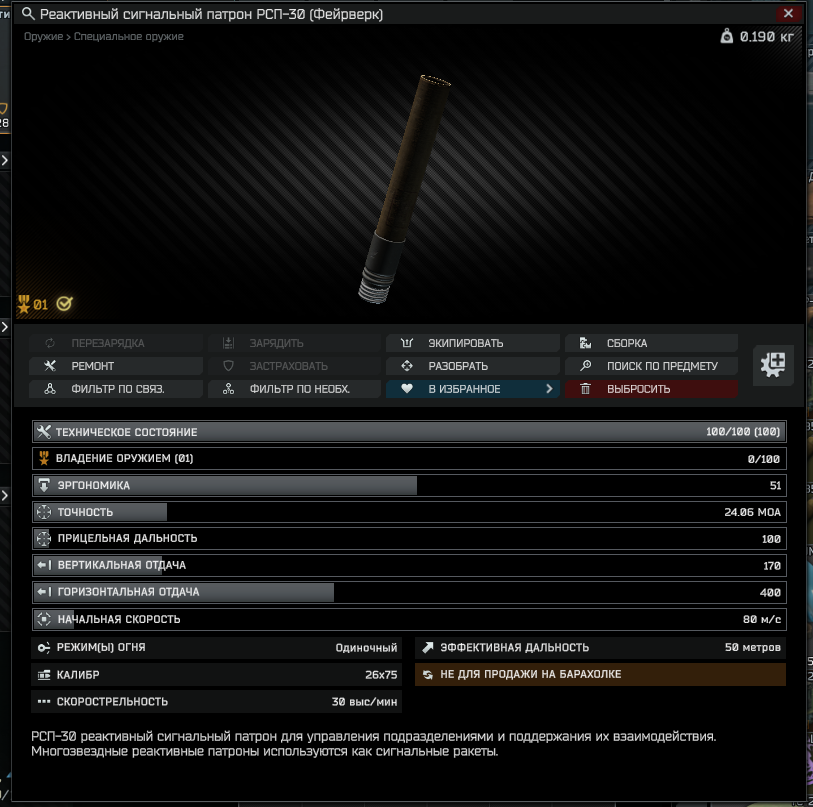Click the РСП-30 flare cartridge 3D preview

point(404,189)
